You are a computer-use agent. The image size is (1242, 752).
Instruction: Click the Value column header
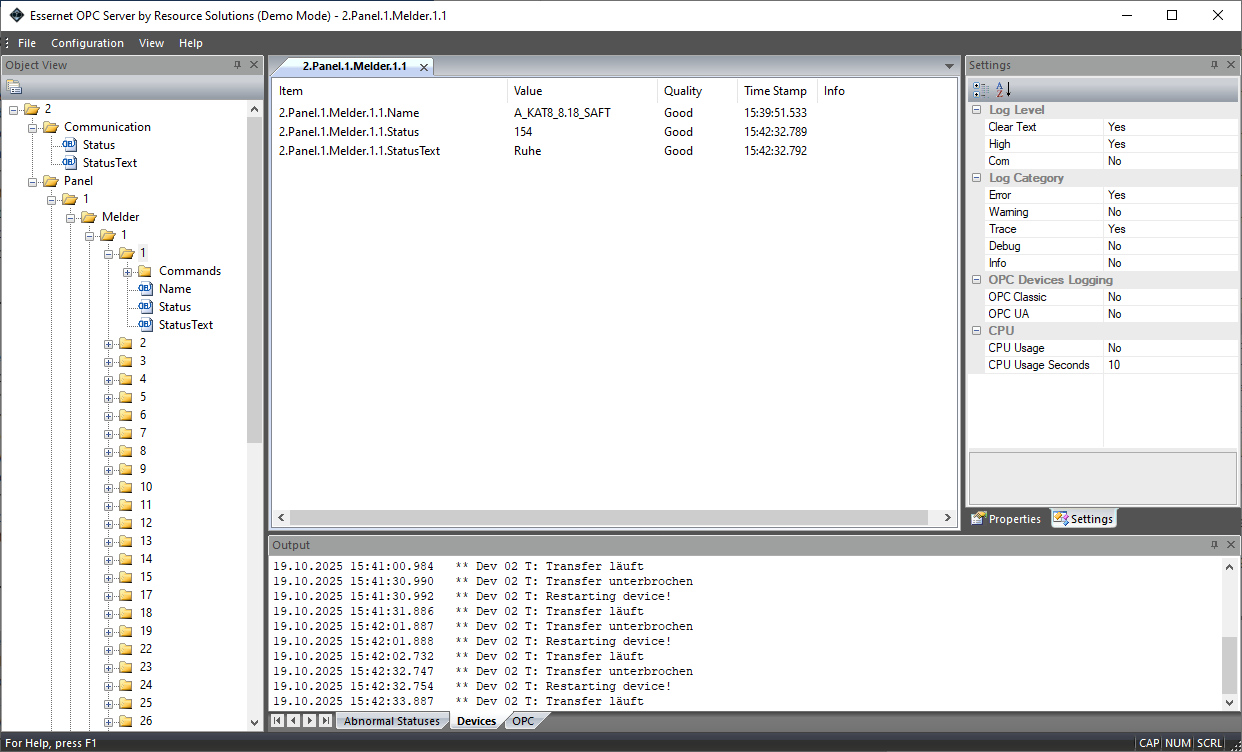click(x=580, y=91)
